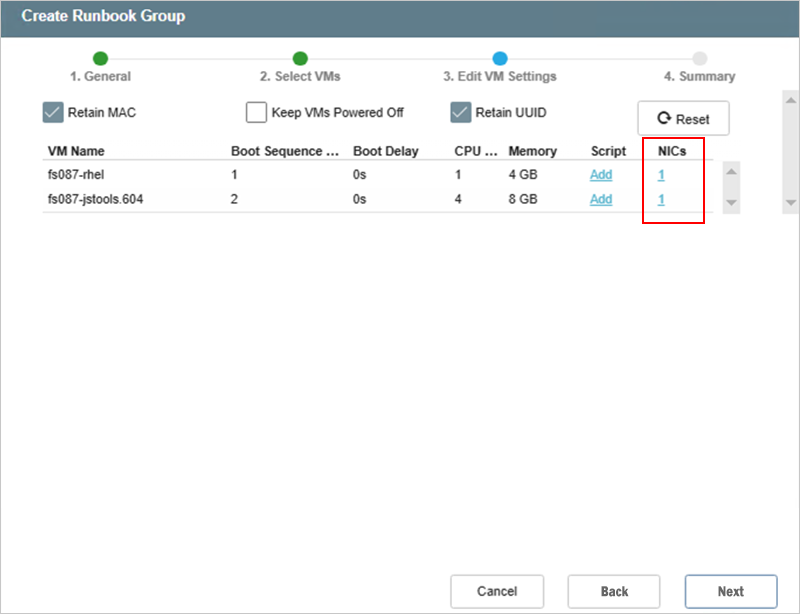This screenshot has height=614, width=800.
Task: Uncheck the Retain UUID checkbox
Action: [x=461, y=113]
